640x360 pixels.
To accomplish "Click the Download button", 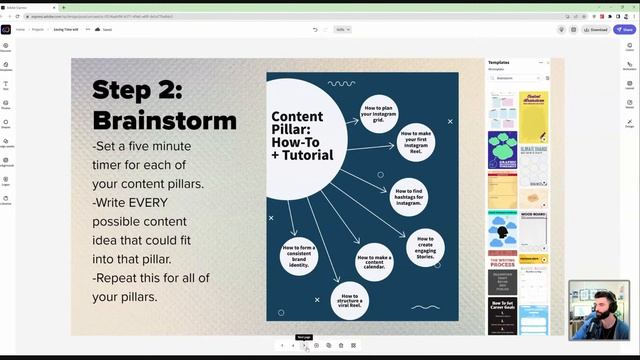I will tap(596, 29).
